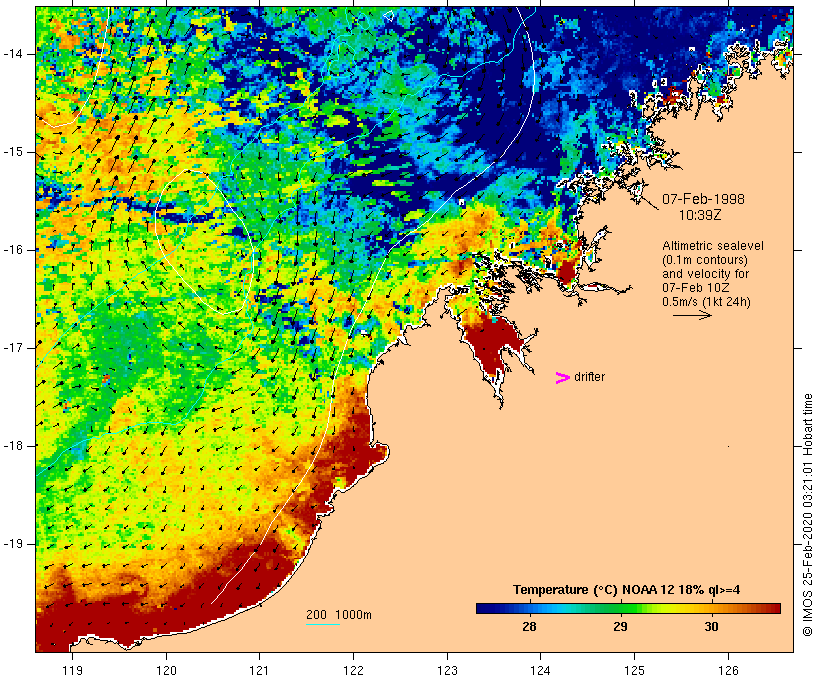Screen dimensions: 820x680
Task: Click the latitude label -18
Action: click(13, 446)
